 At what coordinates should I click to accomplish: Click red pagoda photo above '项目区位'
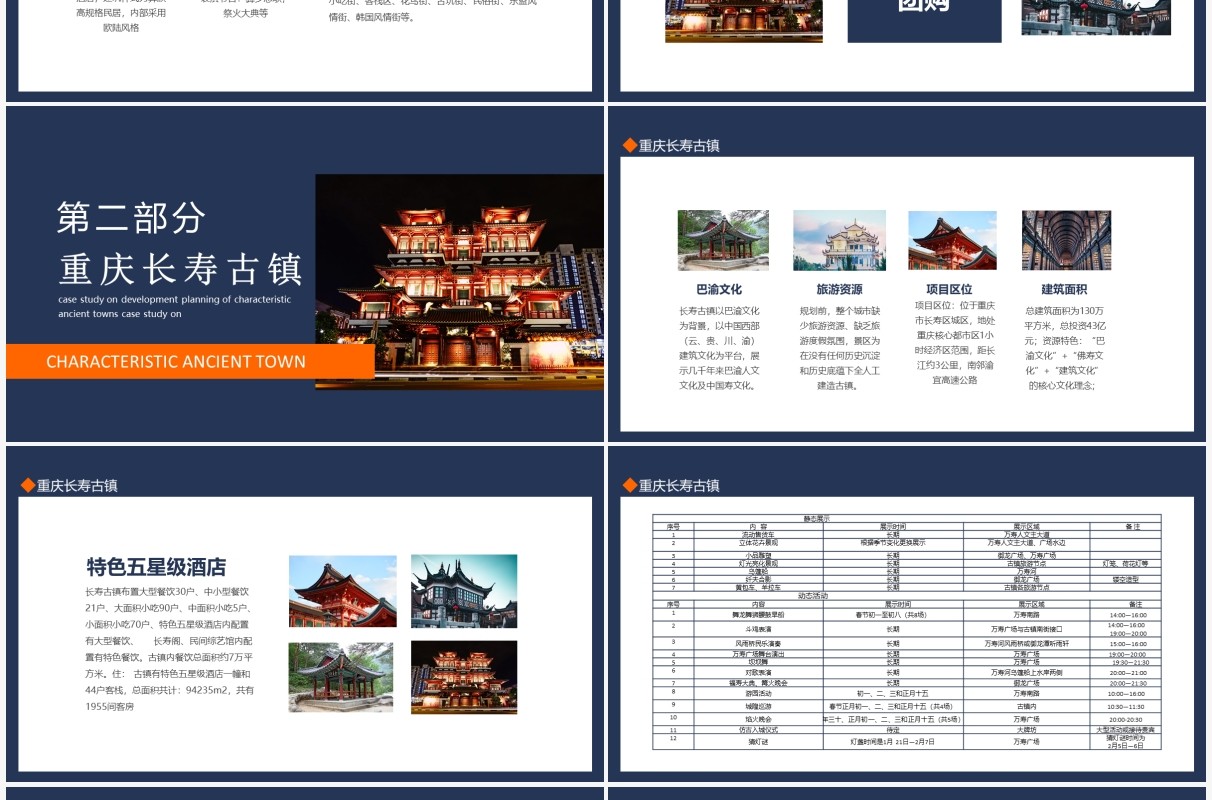tap(952, 240)
